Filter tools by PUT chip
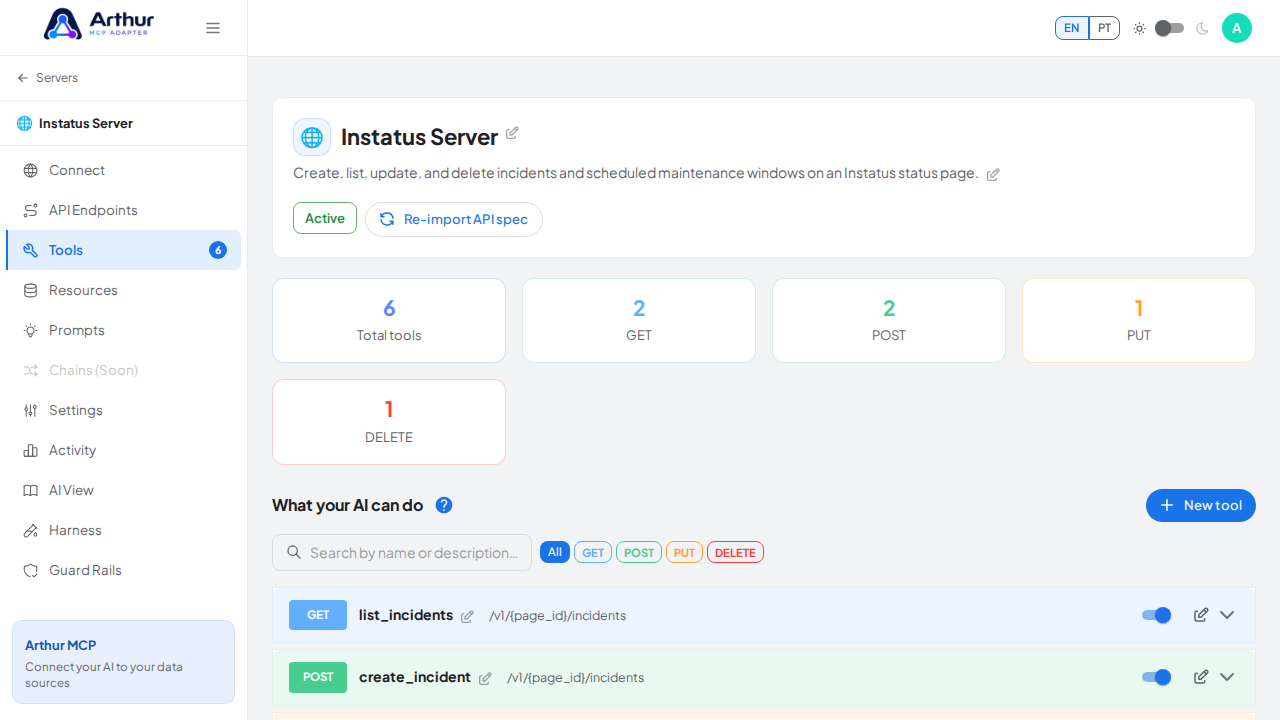The height and width of the screenshot is (720, 1280). pyautogui.click(x=684, y=552)
